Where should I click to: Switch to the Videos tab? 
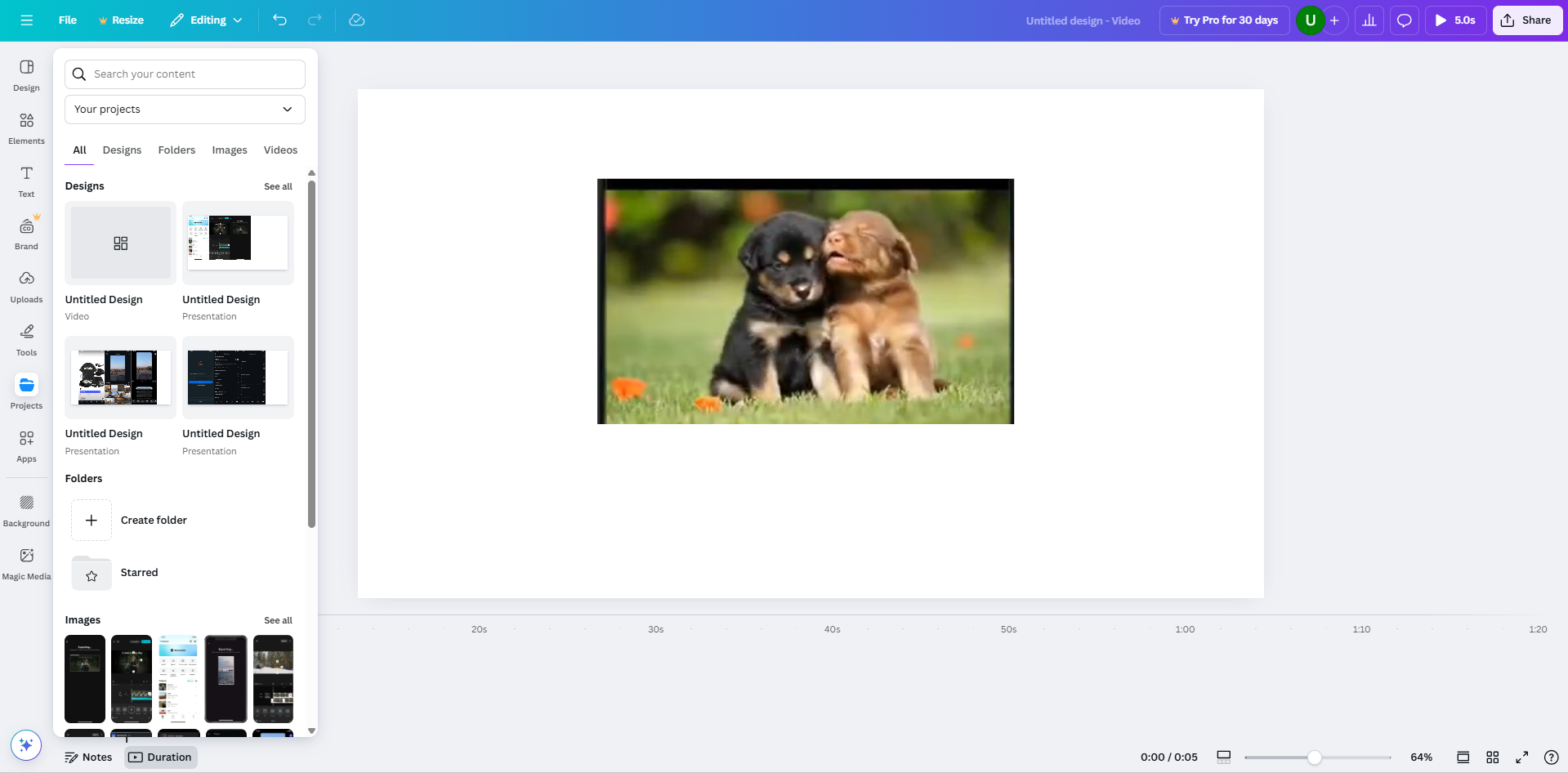[279, 150]
